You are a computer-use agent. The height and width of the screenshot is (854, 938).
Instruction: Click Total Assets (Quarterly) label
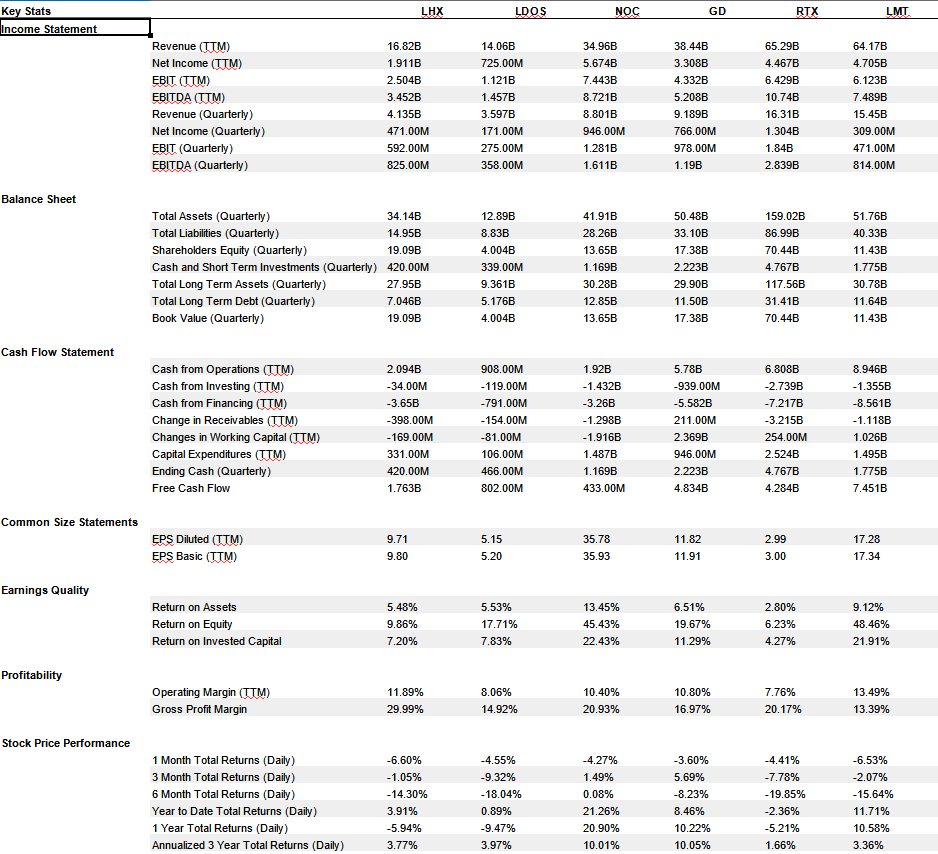pos(211,216)
